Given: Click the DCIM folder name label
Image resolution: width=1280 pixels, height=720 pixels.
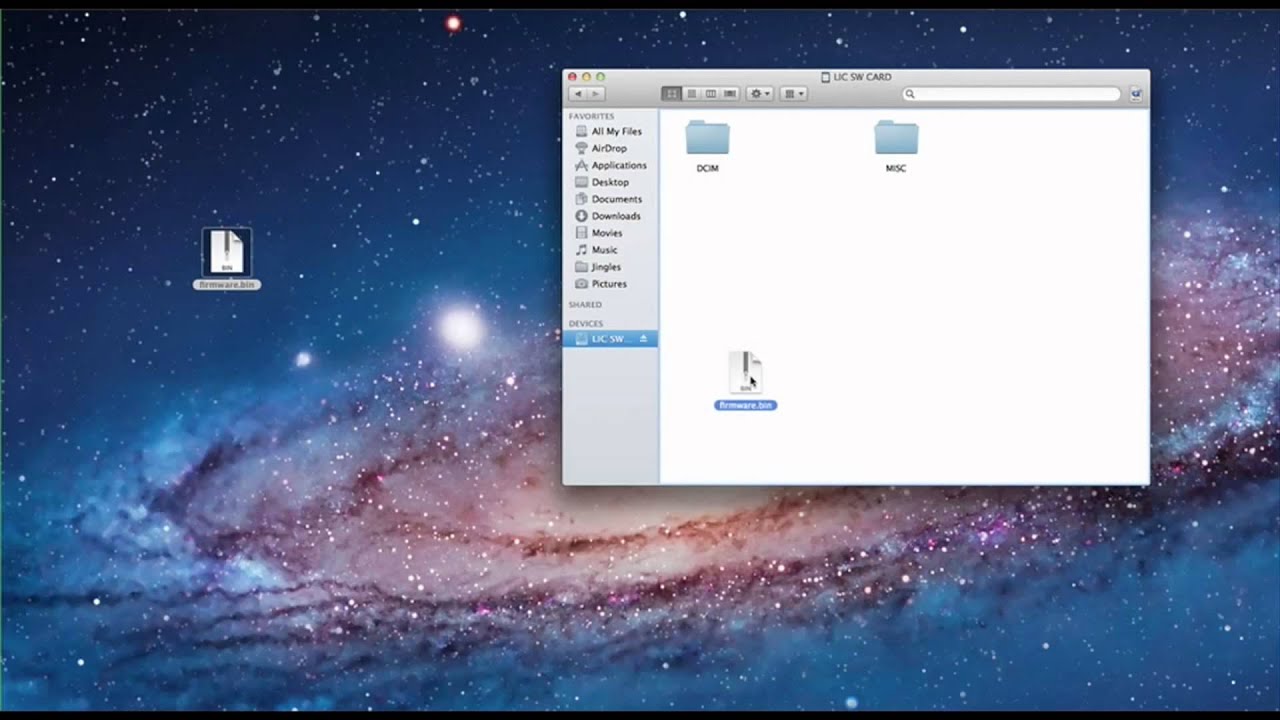Looking at the screenshot, I should point(707,168).
